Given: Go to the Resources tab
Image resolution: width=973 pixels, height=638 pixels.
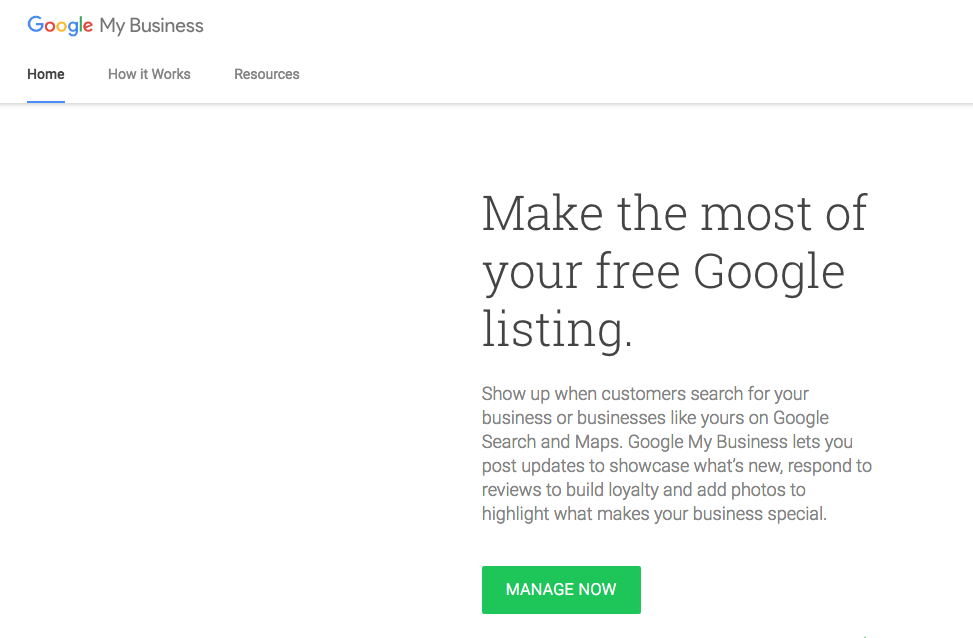Looking at the screenshot, I should pos(266,74).
